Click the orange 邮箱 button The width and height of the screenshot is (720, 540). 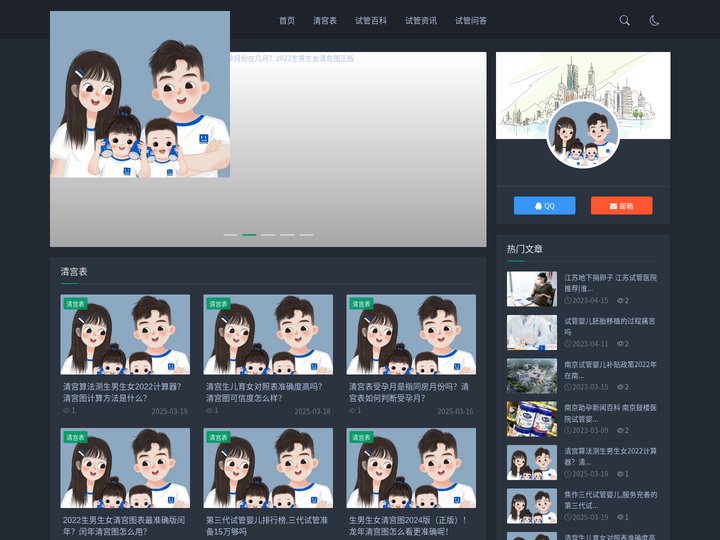click(x=621, y=206)
